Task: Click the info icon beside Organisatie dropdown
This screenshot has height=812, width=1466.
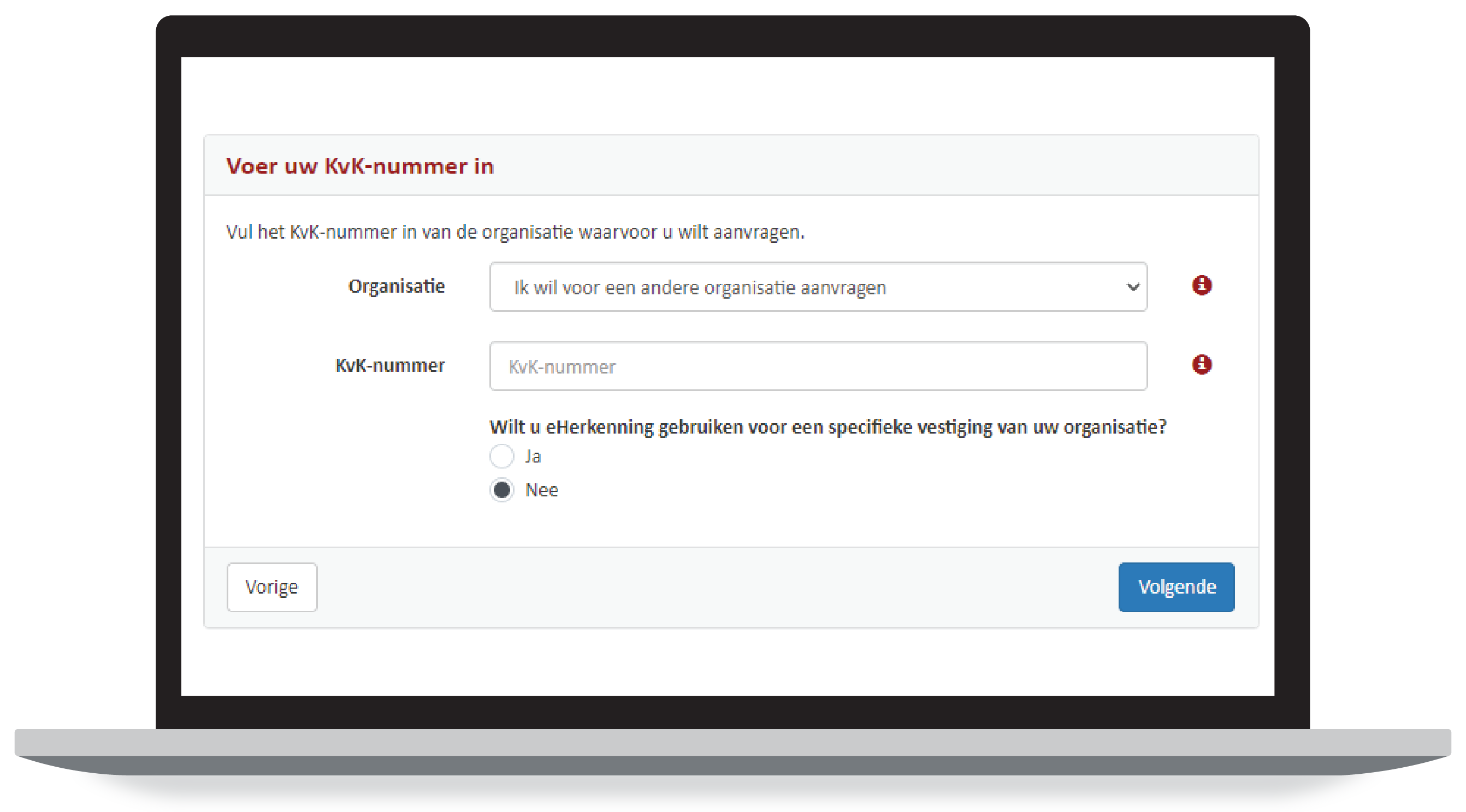Action: (x=1202, y=285)
